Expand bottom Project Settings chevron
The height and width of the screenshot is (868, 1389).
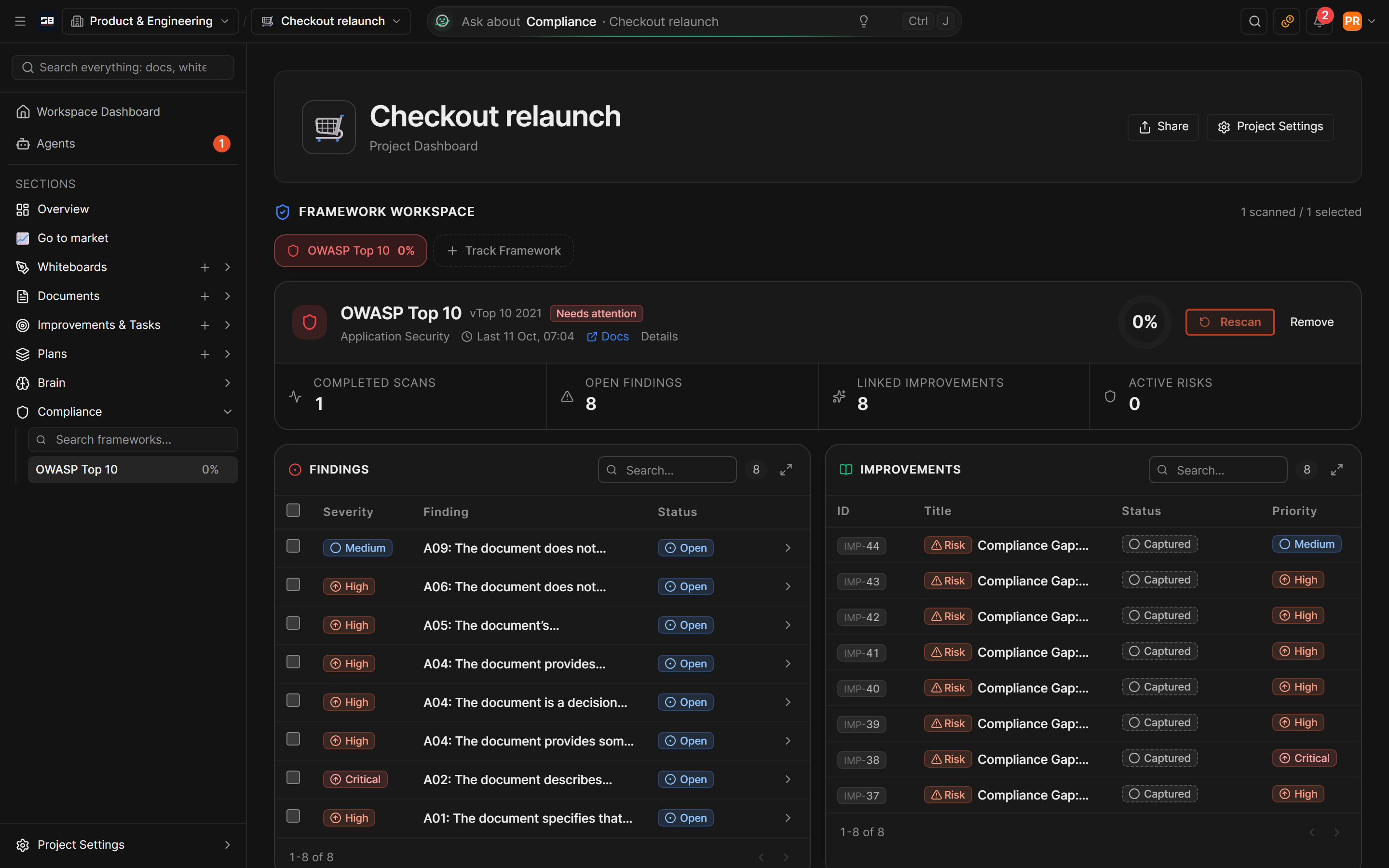pos(227,844)
